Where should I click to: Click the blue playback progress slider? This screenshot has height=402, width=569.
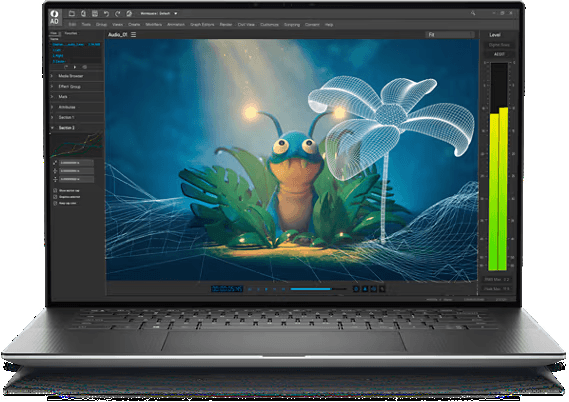[318, 289]
